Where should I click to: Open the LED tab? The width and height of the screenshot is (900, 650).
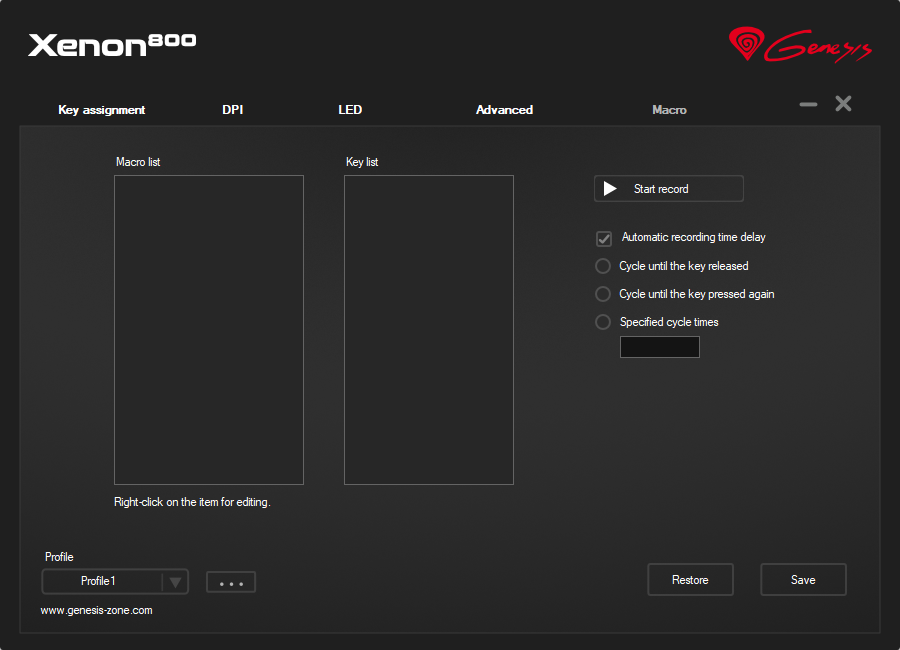pos(350,110)
